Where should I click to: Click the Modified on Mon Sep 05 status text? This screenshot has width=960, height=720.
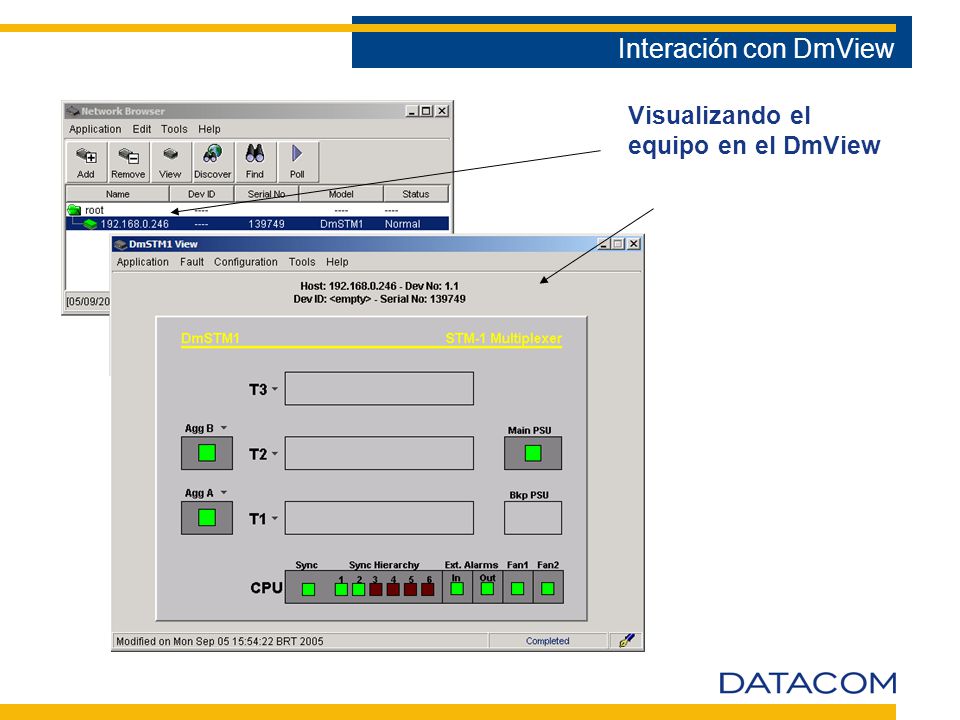click(x=220, y=641)
